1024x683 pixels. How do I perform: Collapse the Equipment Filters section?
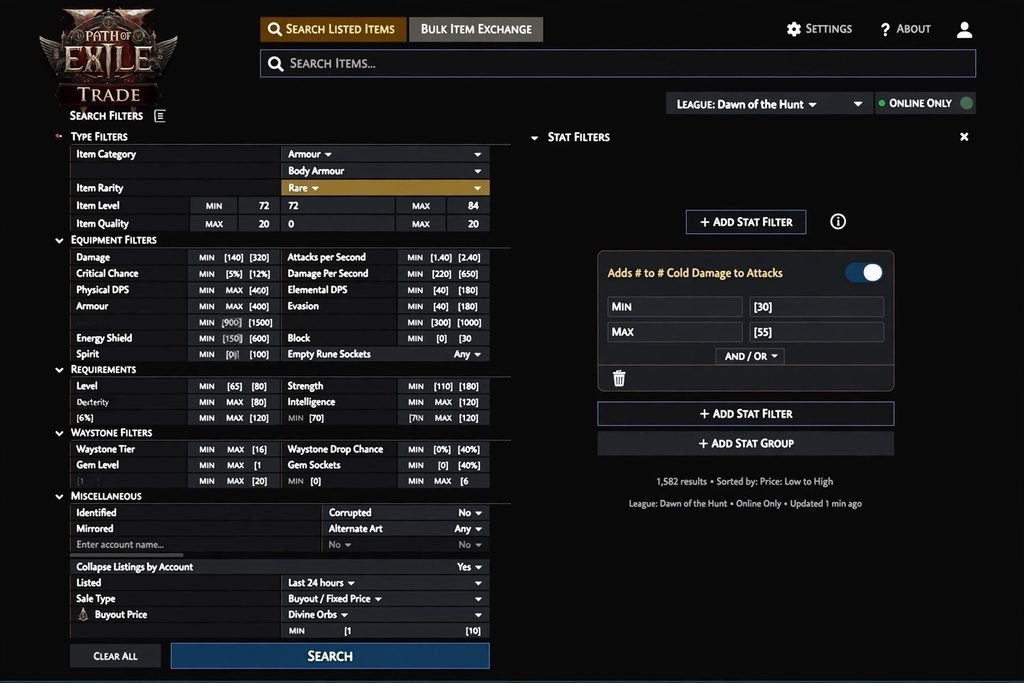59,240
